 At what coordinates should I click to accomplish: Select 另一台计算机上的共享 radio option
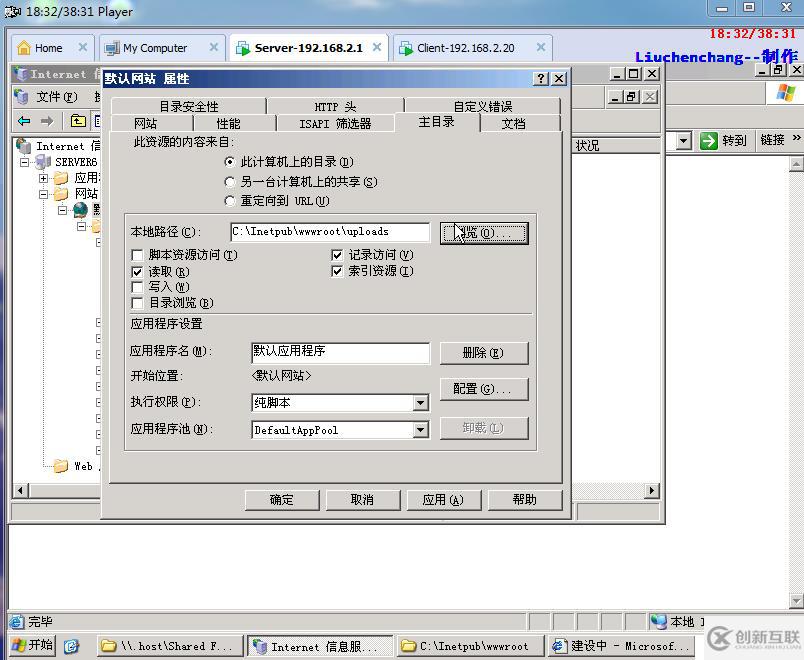coord(230,182)
